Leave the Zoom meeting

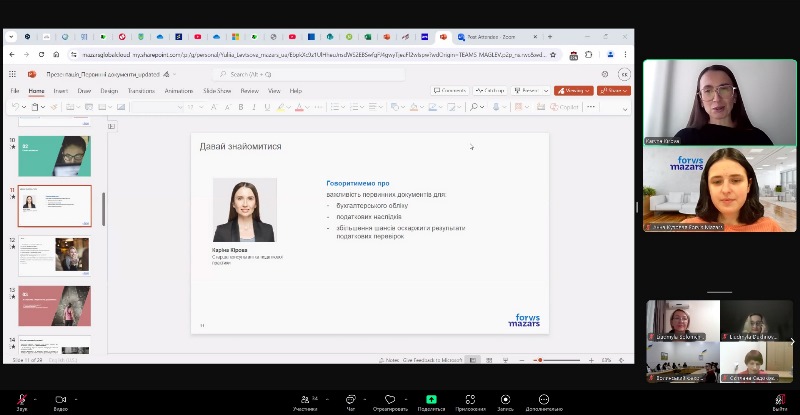point(779,399)
